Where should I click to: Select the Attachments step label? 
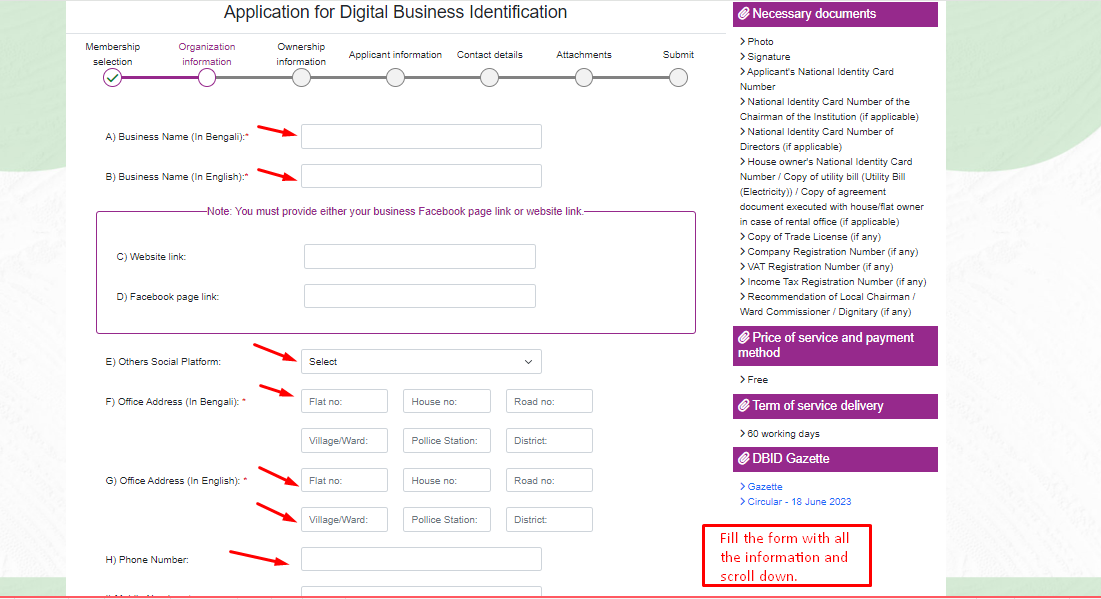coord(584,55)
